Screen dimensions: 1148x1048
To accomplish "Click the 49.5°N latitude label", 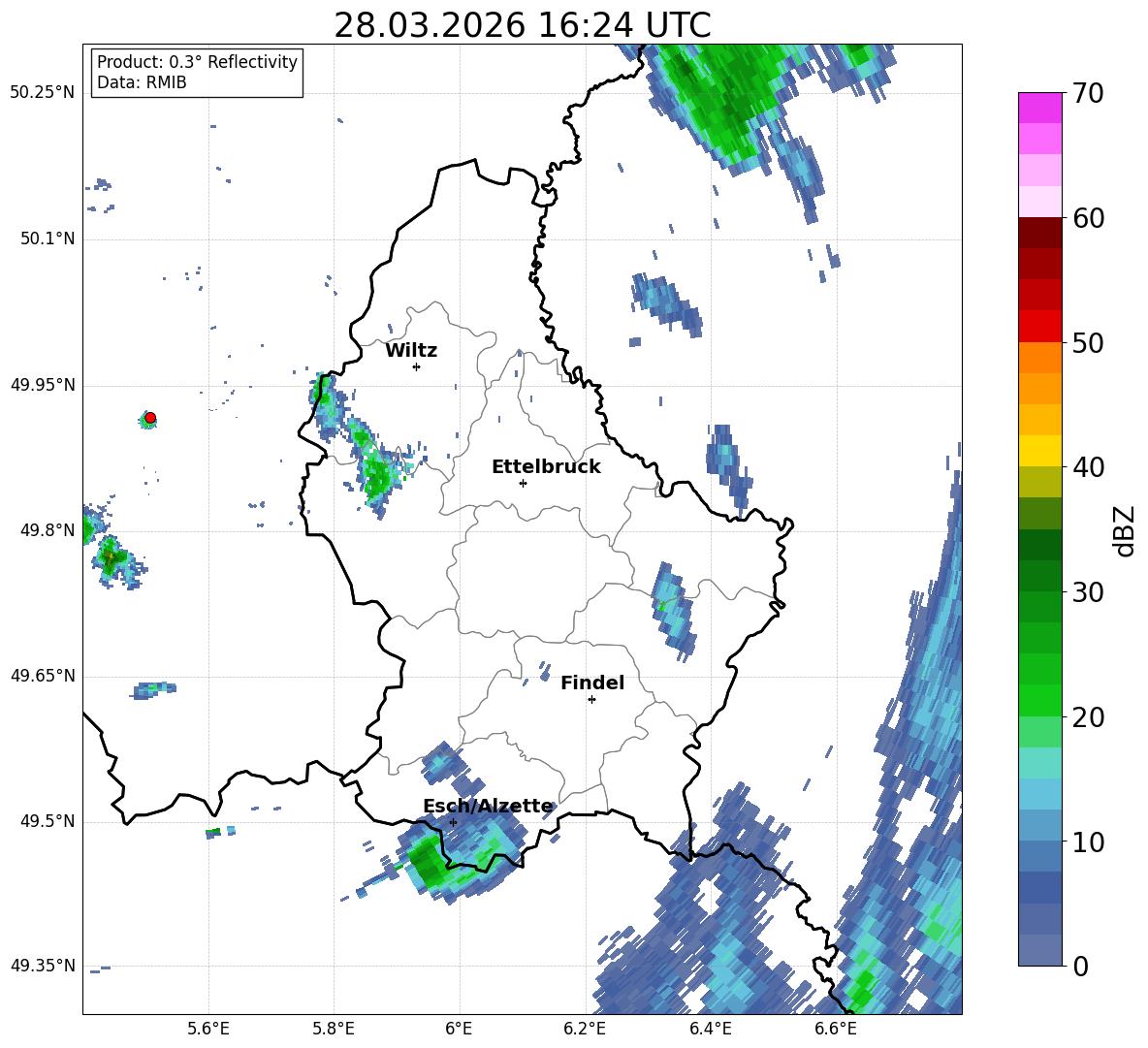I will pyautogui.click(x=48, y=821).
